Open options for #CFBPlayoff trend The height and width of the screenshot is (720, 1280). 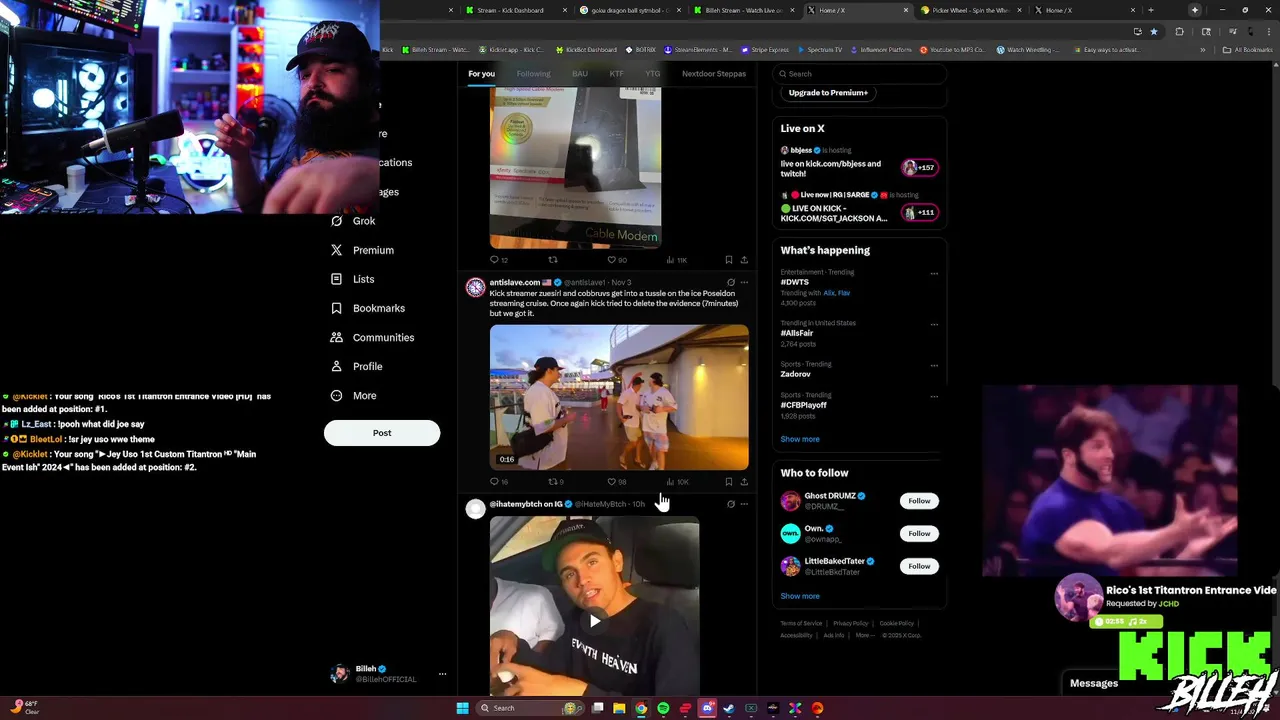pyautogui.click(x=934, y=396)
